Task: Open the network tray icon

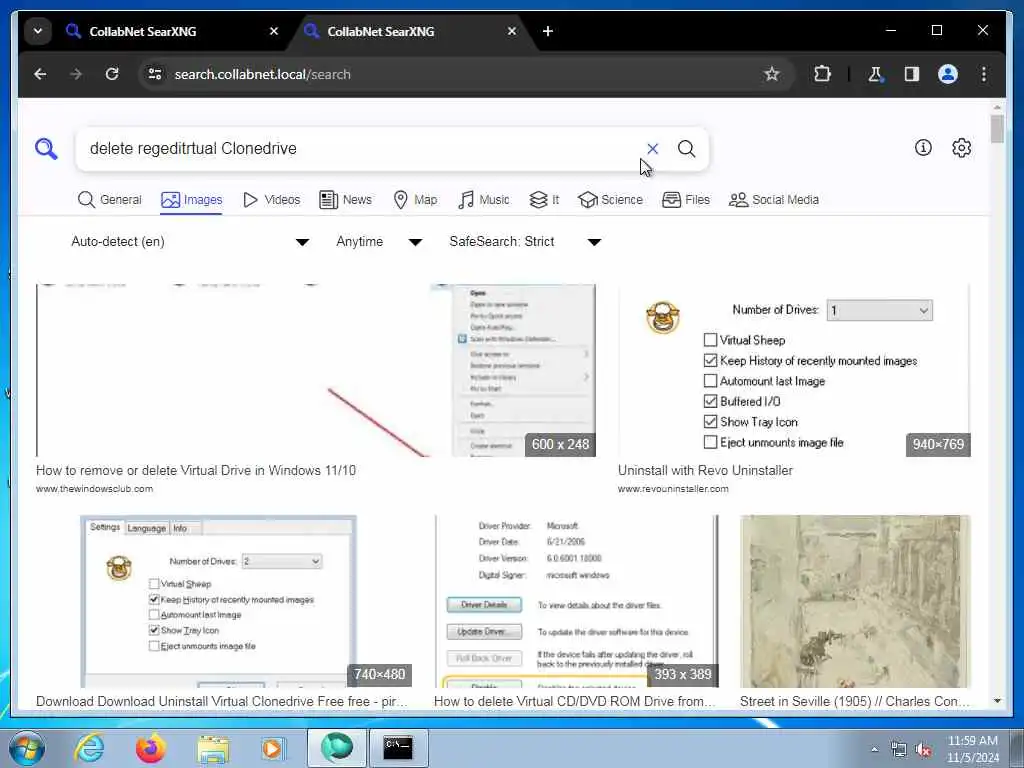Action: click(x=899, y=750)
